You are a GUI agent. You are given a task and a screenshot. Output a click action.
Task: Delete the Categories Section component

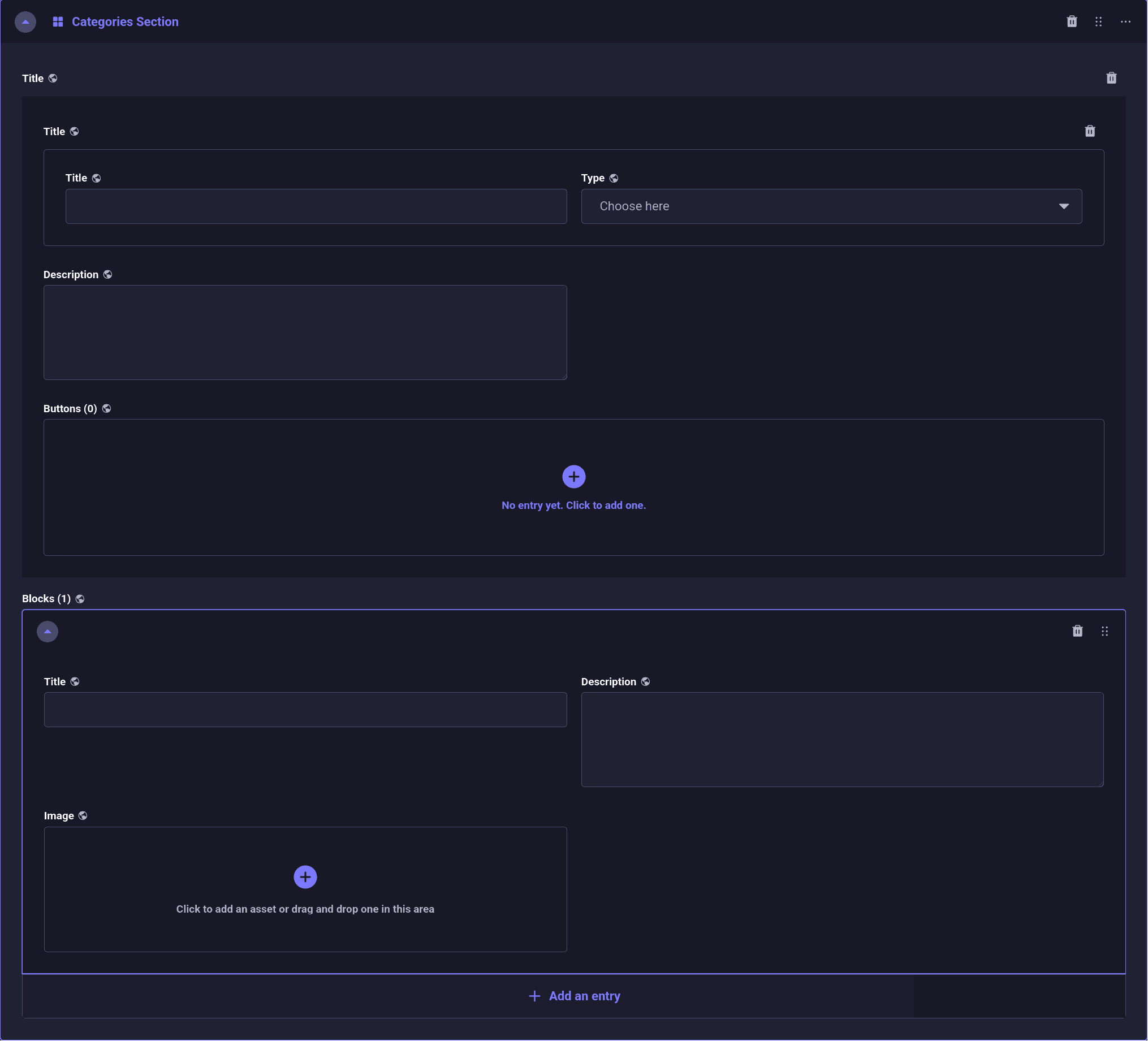tap(1072, 21)
